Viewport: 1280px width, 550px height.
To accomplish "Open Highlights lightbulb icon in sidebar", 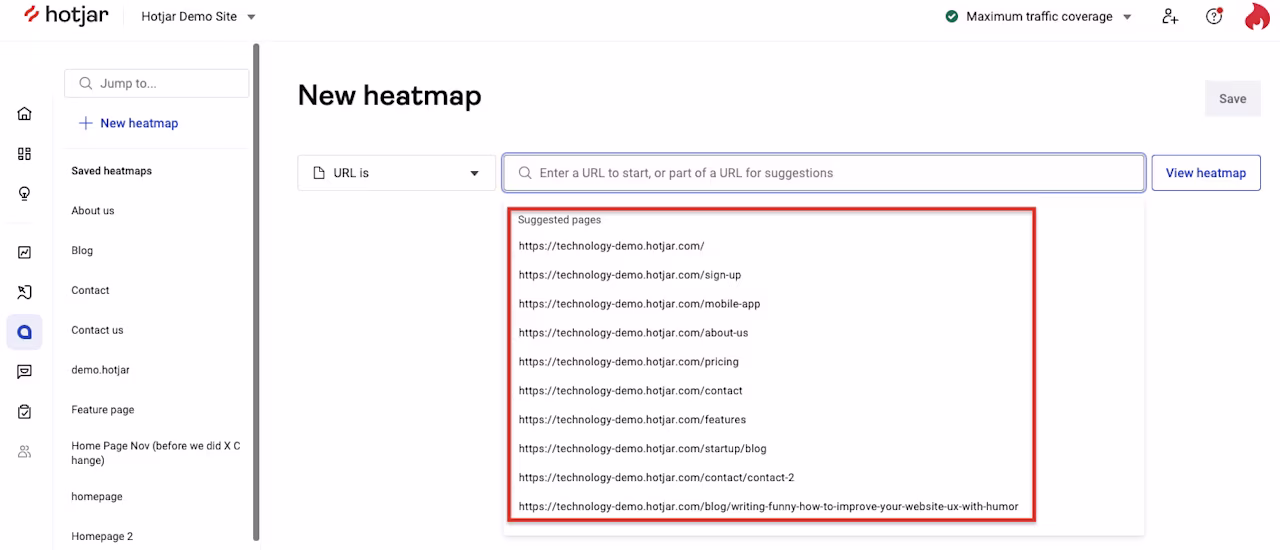I will point(24,194).
